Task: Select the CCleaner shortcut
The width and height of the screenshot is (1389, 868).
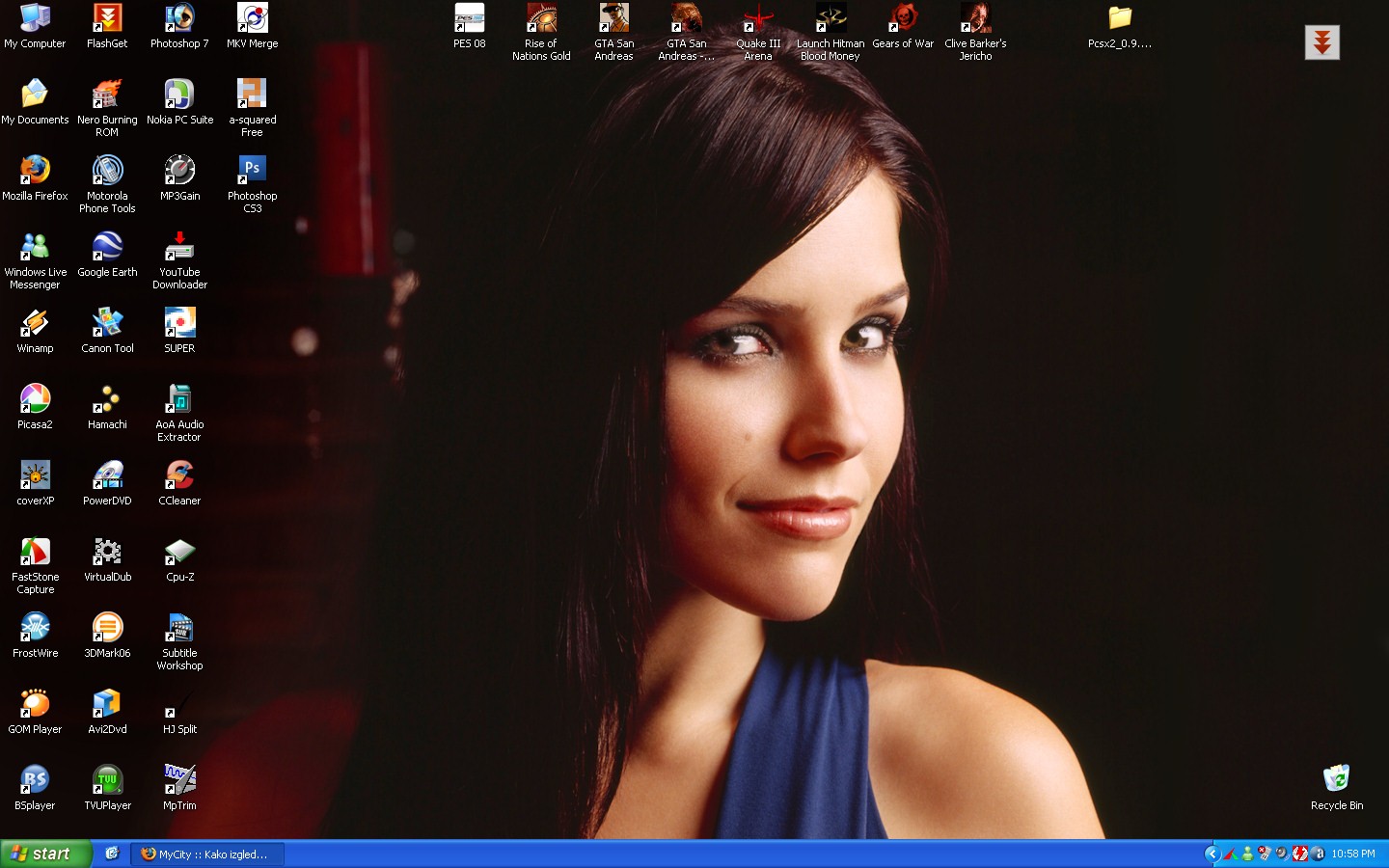Action: pyautogui.click(x=179, y=484)
